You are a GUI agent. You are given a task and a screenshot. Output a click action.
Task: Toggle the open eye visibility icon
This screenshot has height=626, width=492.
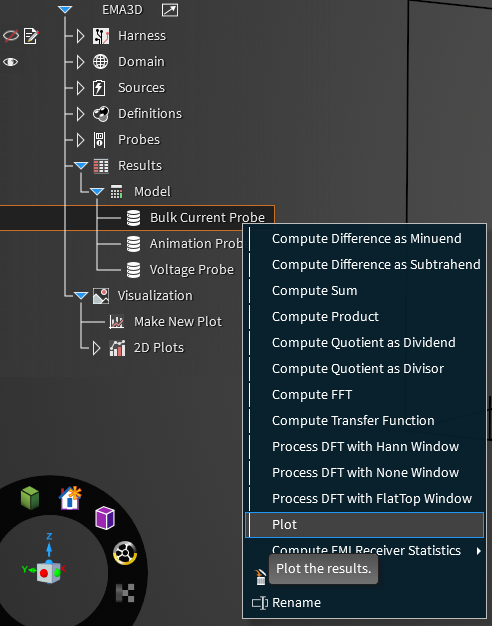[10, 62]
